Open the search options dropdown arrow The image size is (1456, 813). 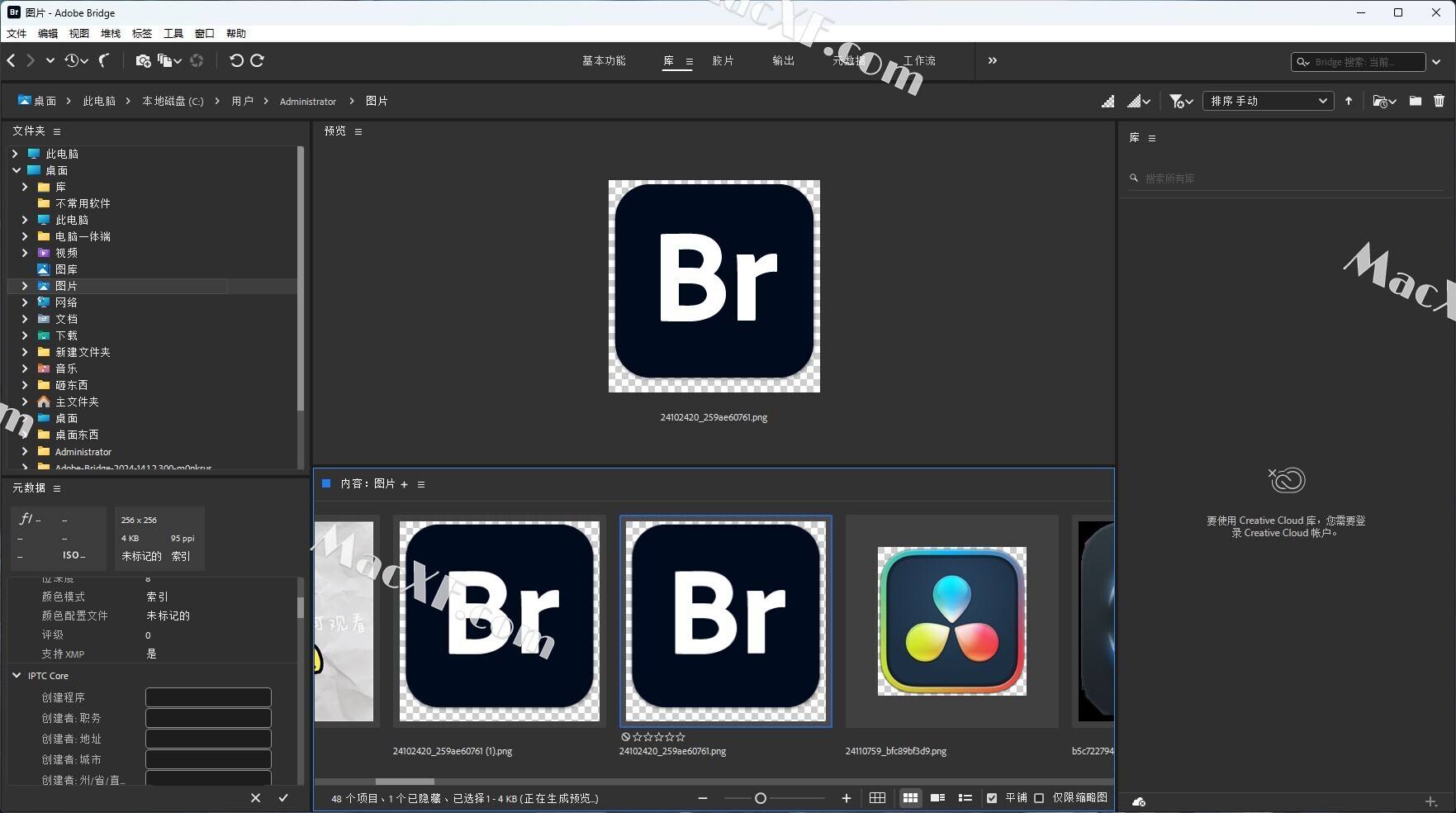coord(1436,62)
